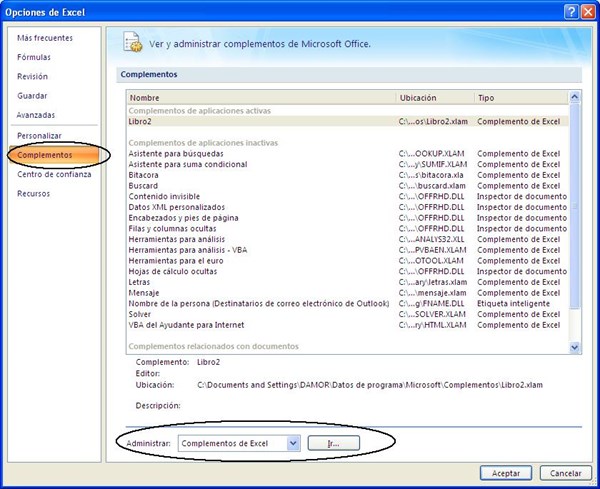Click the help question mark icon
This screenshot has width=600, height=489.
pos(571,12)
